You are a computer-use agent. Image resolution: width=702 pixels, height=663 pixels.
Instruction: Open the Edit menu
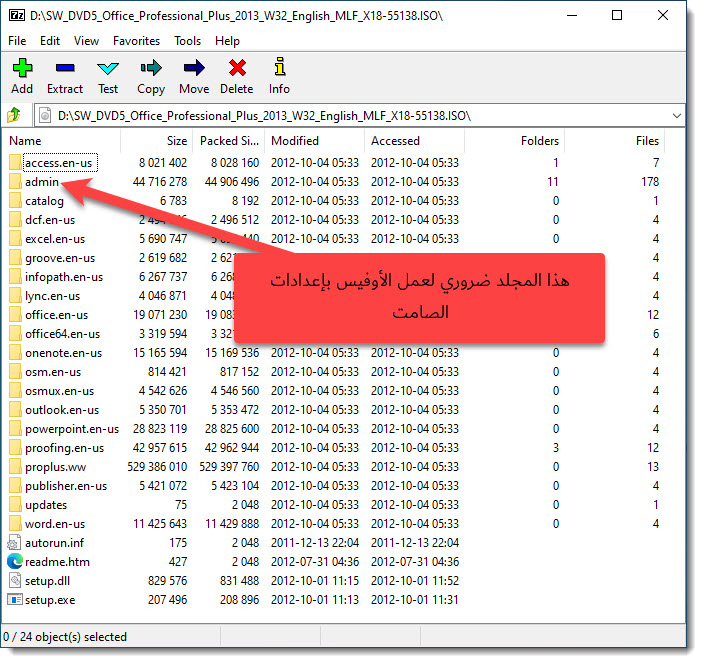click(50, 41)
